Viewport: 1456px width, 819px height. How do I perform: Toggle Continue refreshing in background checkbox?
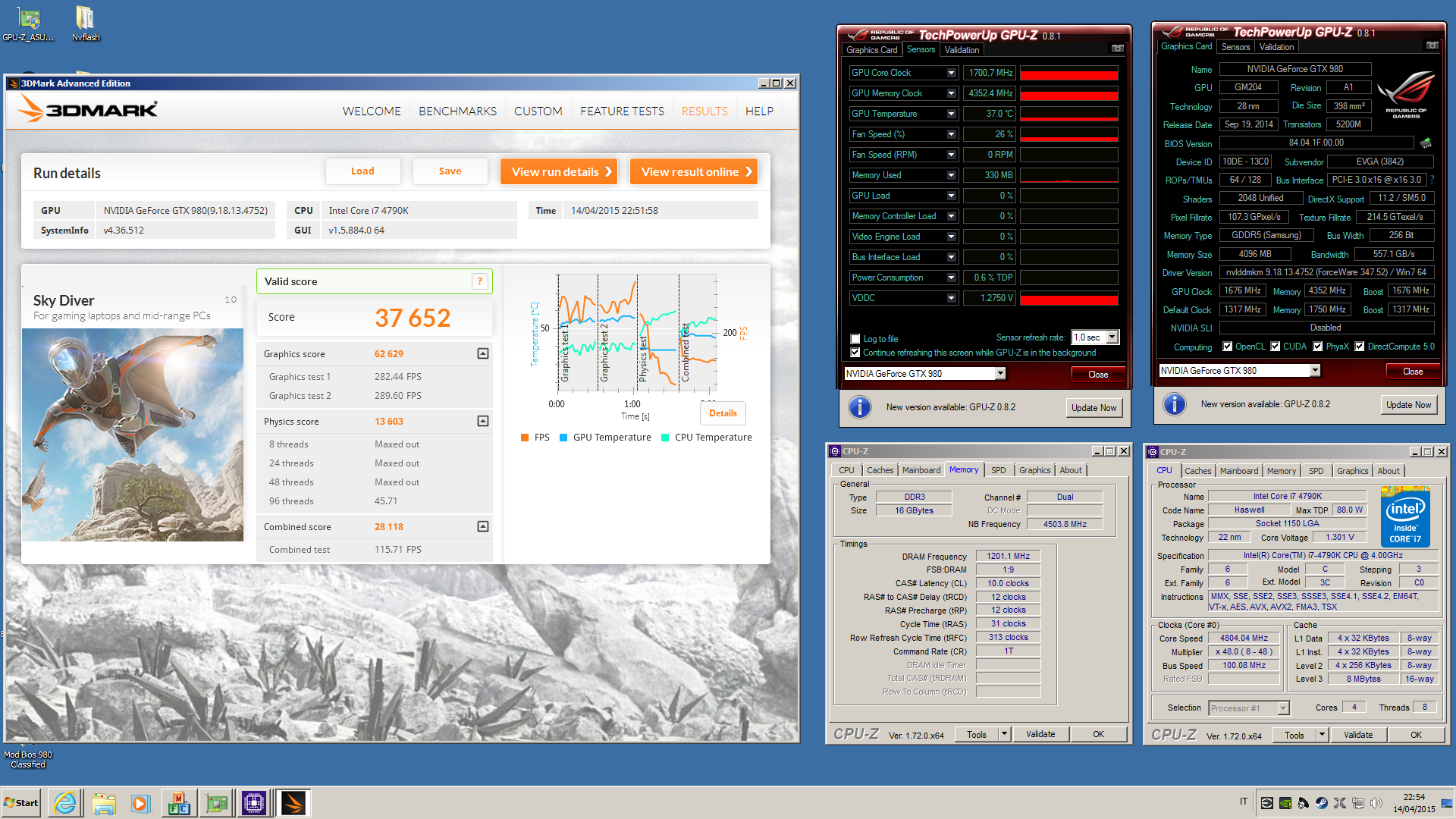click(855, 353)
